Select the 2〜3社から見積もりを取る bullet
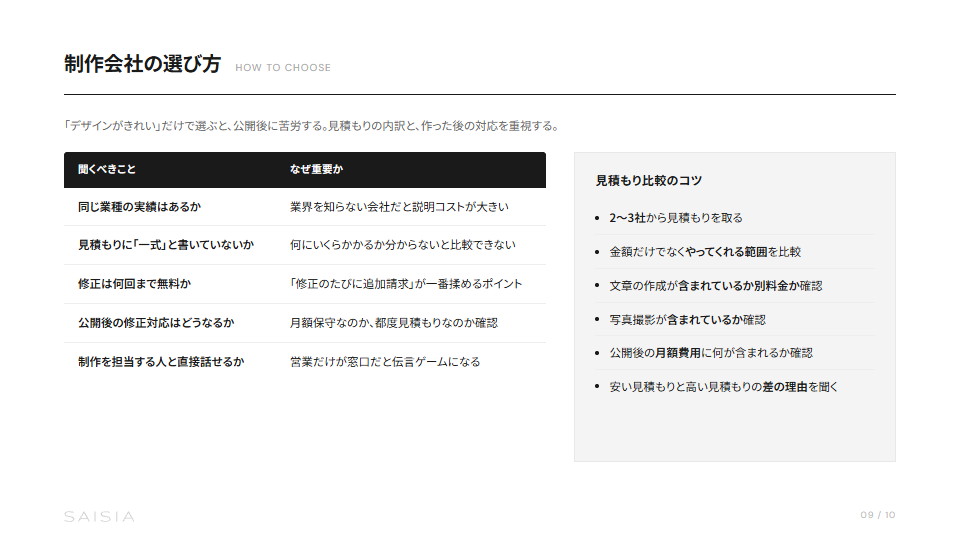This screenshot has width=960, height=540. 676,218
